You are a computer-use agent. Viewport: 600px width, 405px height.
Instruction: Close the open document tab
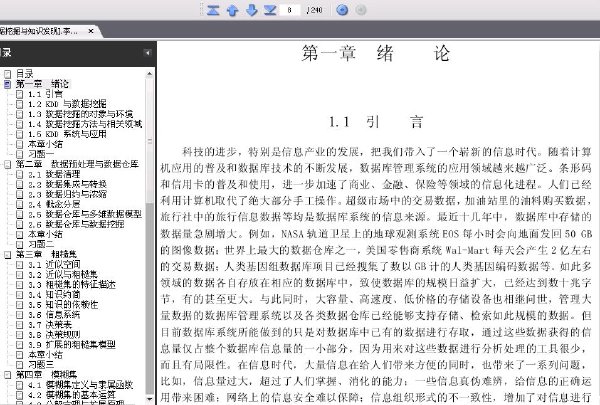point(91,31)
